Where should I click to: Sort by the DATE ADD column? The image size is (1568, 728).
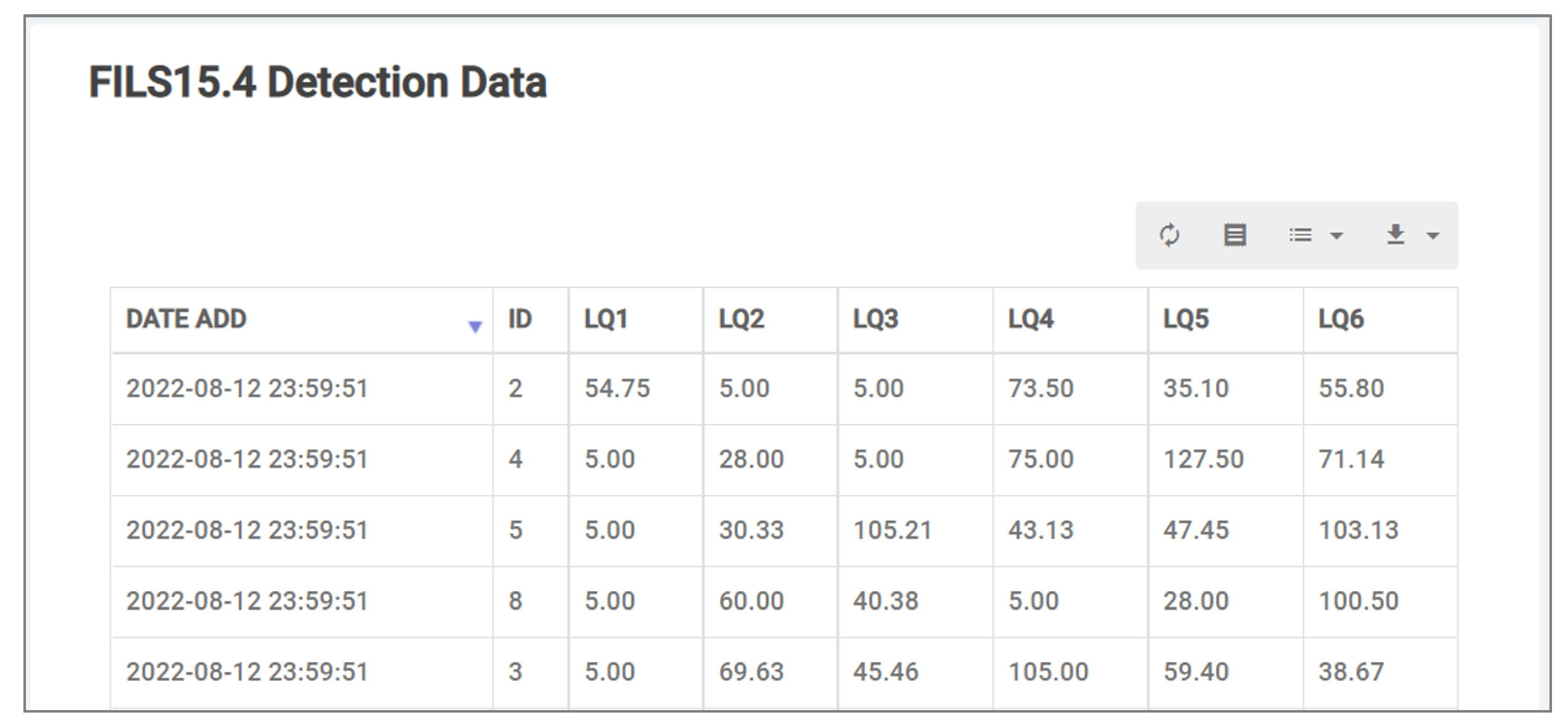coord(186,319)
